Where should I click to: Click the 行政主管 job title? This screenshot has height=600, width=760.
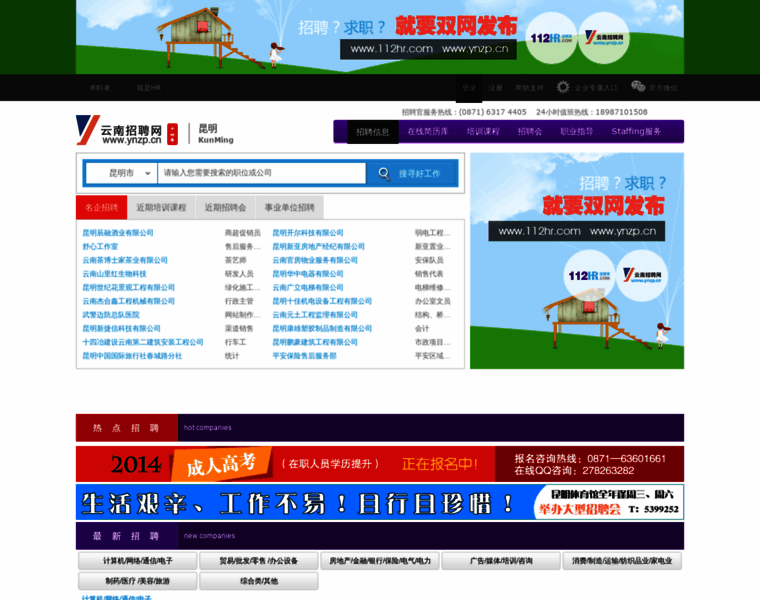coord(239,301)
